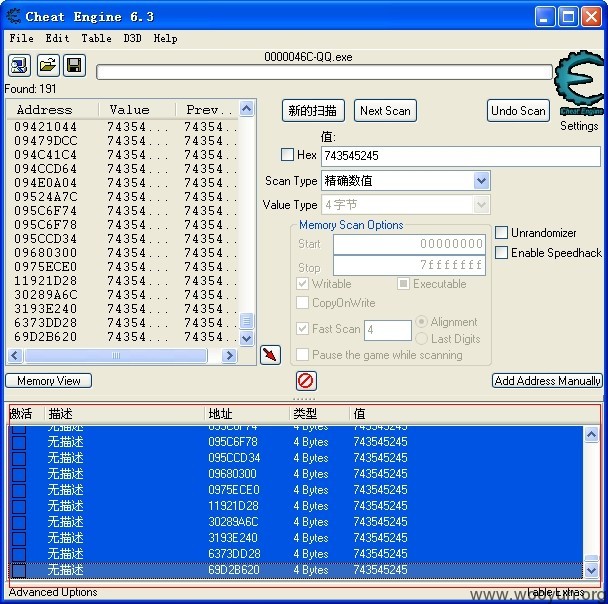608x604 pixels.
Task: Tick activate box for address 09680300 row
Action: [x=19, y=474]
